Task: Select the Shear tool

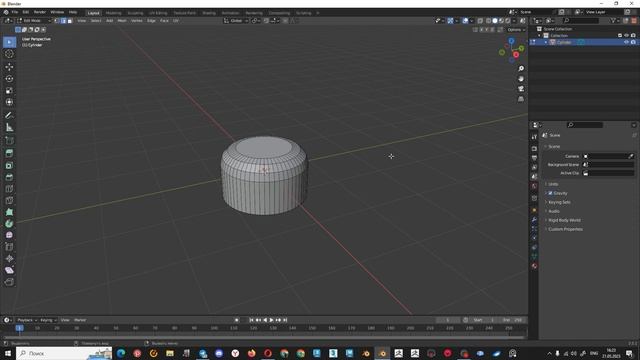Action: [x=9, y=270]
